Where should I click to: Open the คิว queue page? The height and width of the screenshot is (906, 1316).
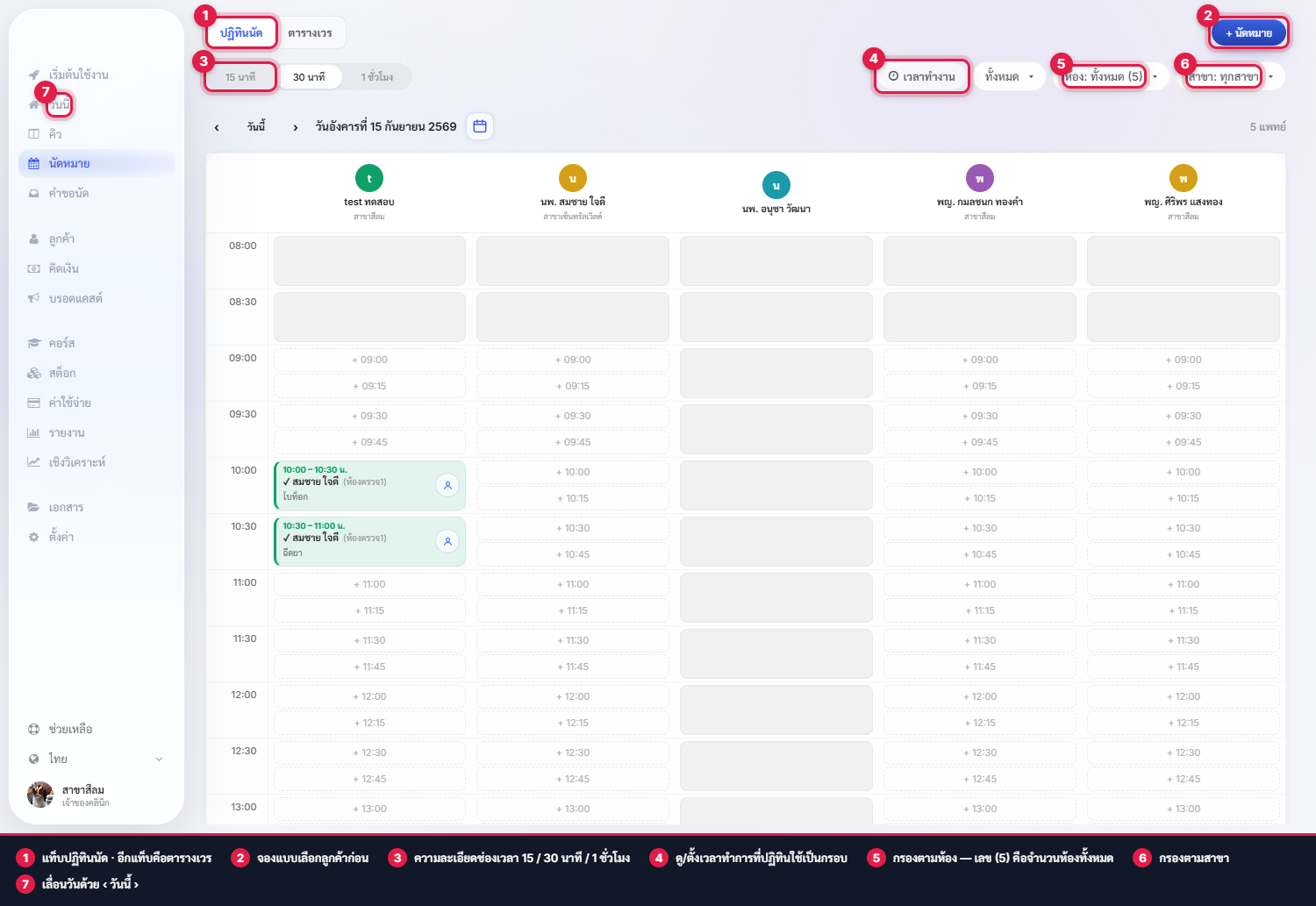point(97,134)
